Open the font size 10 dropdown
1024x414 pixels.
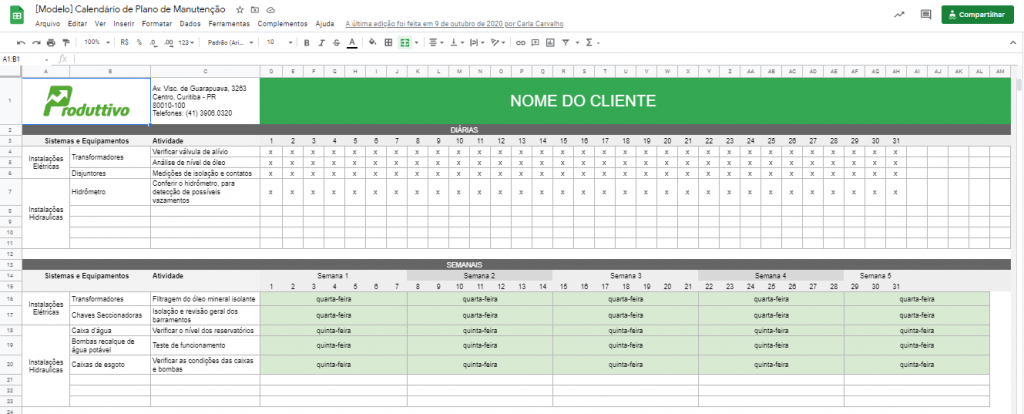click(280, 42)
